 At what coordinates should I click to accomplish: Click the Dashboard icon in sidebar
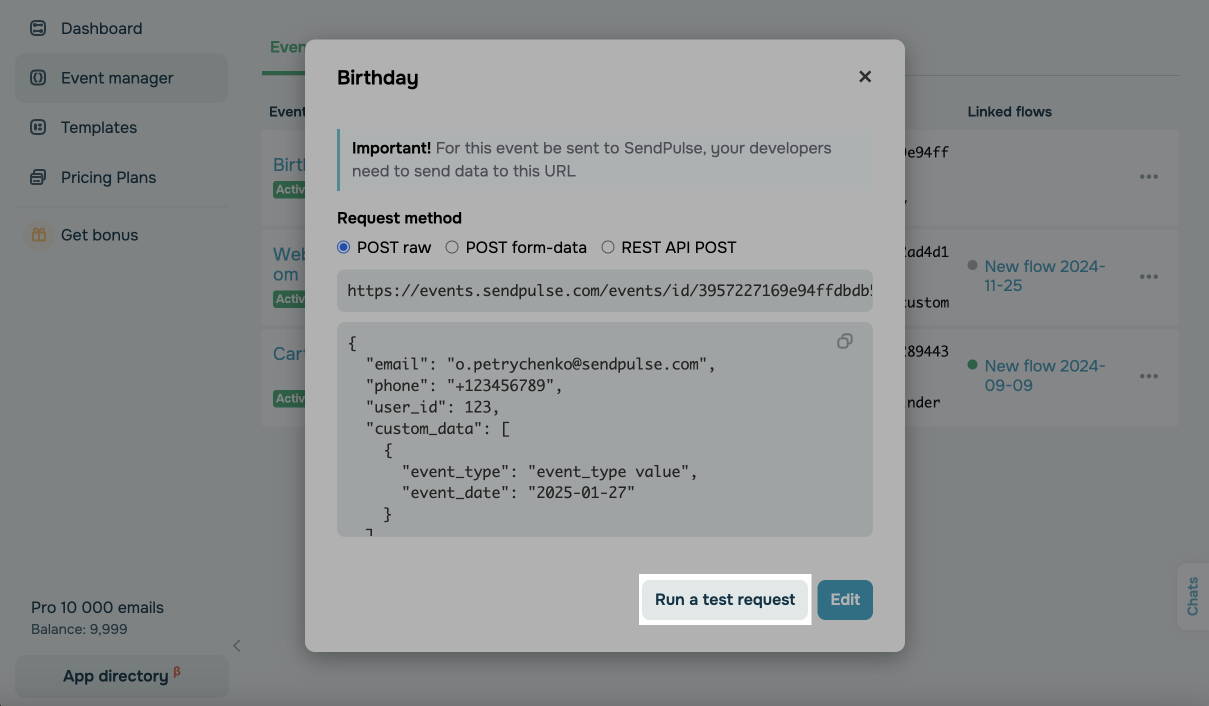(x=38, y=28)
